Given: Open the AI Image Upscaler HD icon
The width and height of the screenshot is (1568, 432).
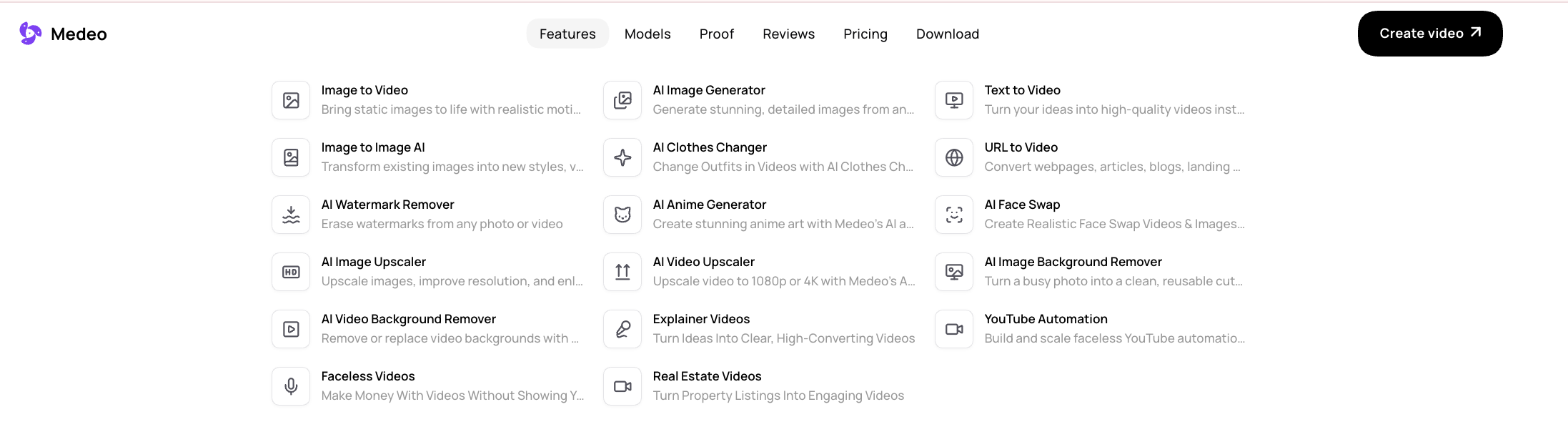Looking at the screenshot, I should [291, 272].
